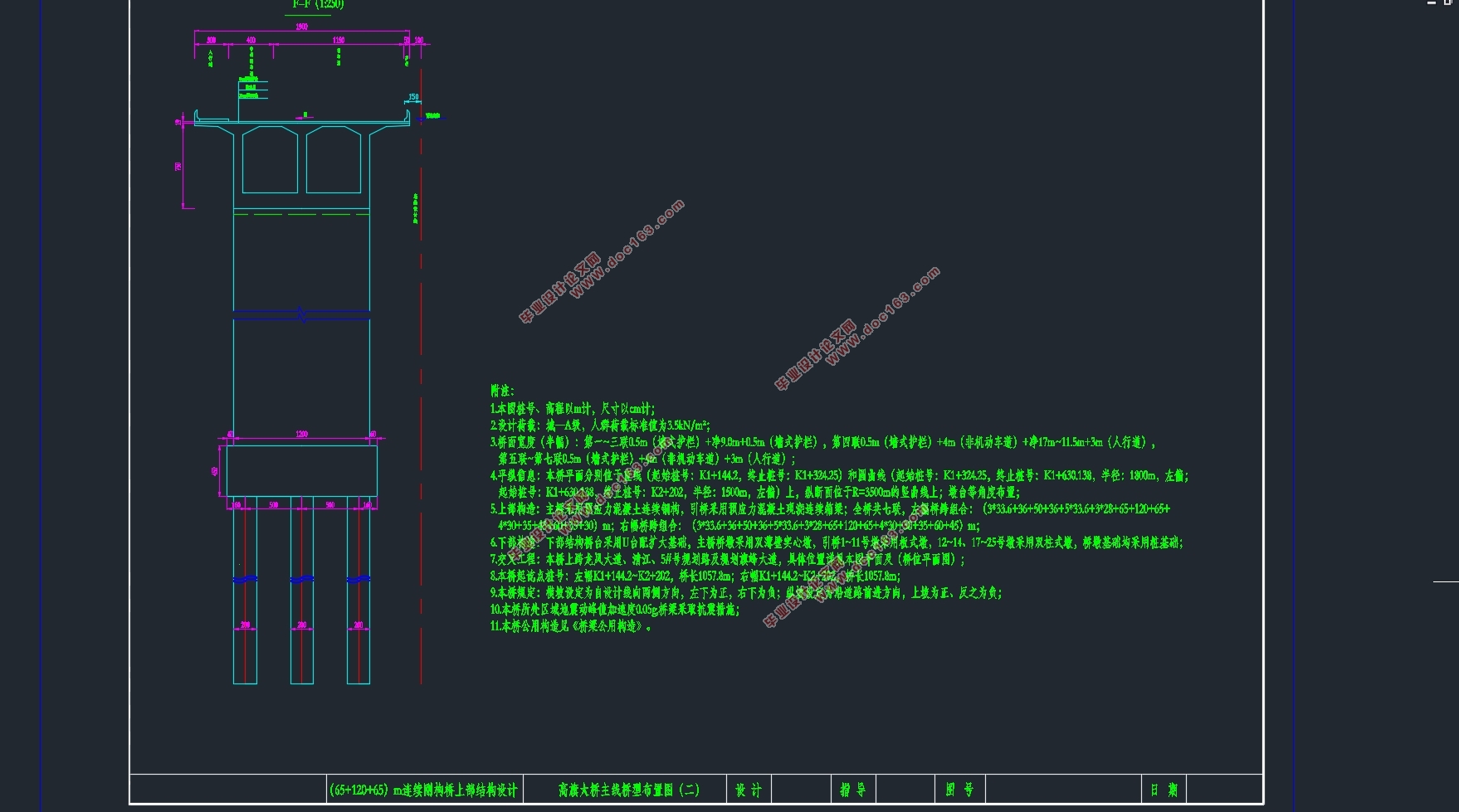Select note 5 beginning '上部构造'
The image size is (1459, 812).
point(830,509)
